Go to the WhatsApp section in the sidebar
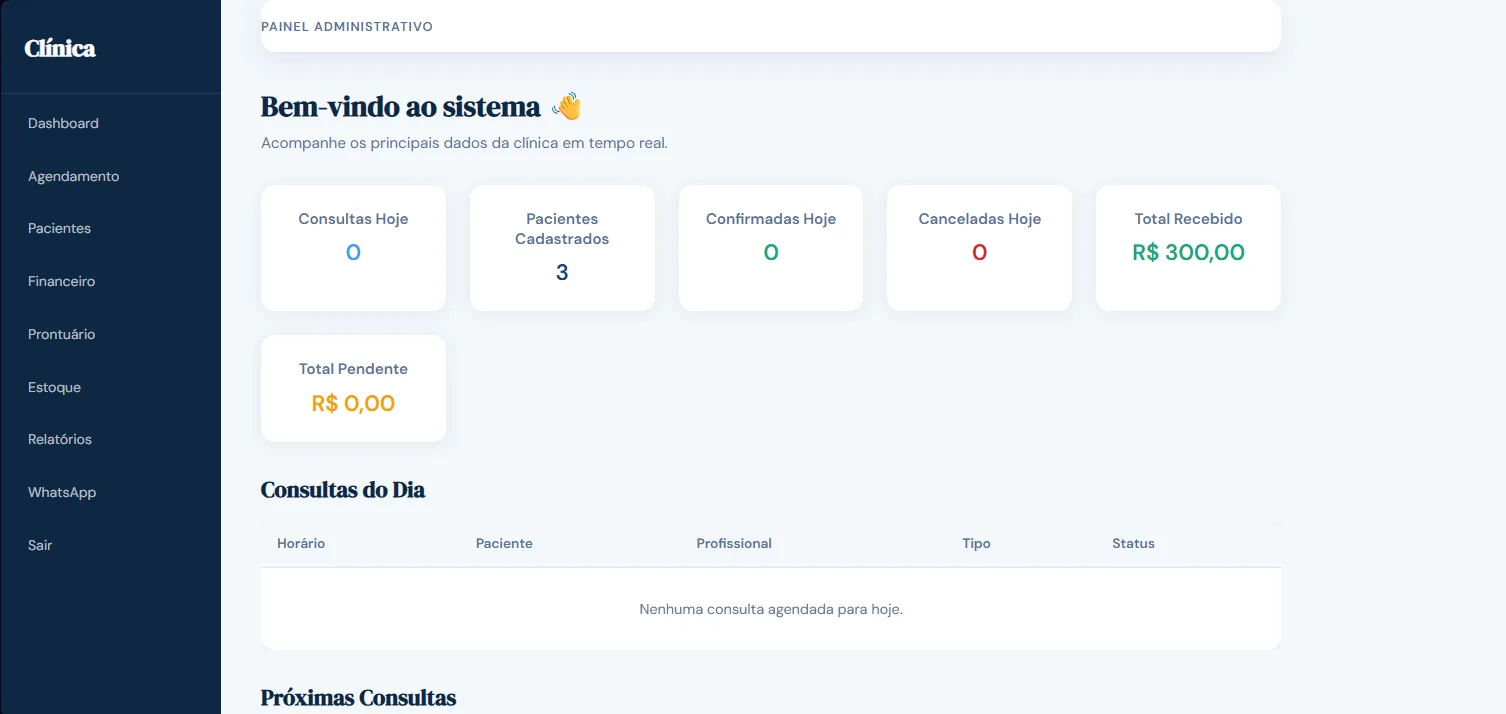The width and height of the screenshot is (1506, 714). (x=62, y=492)
